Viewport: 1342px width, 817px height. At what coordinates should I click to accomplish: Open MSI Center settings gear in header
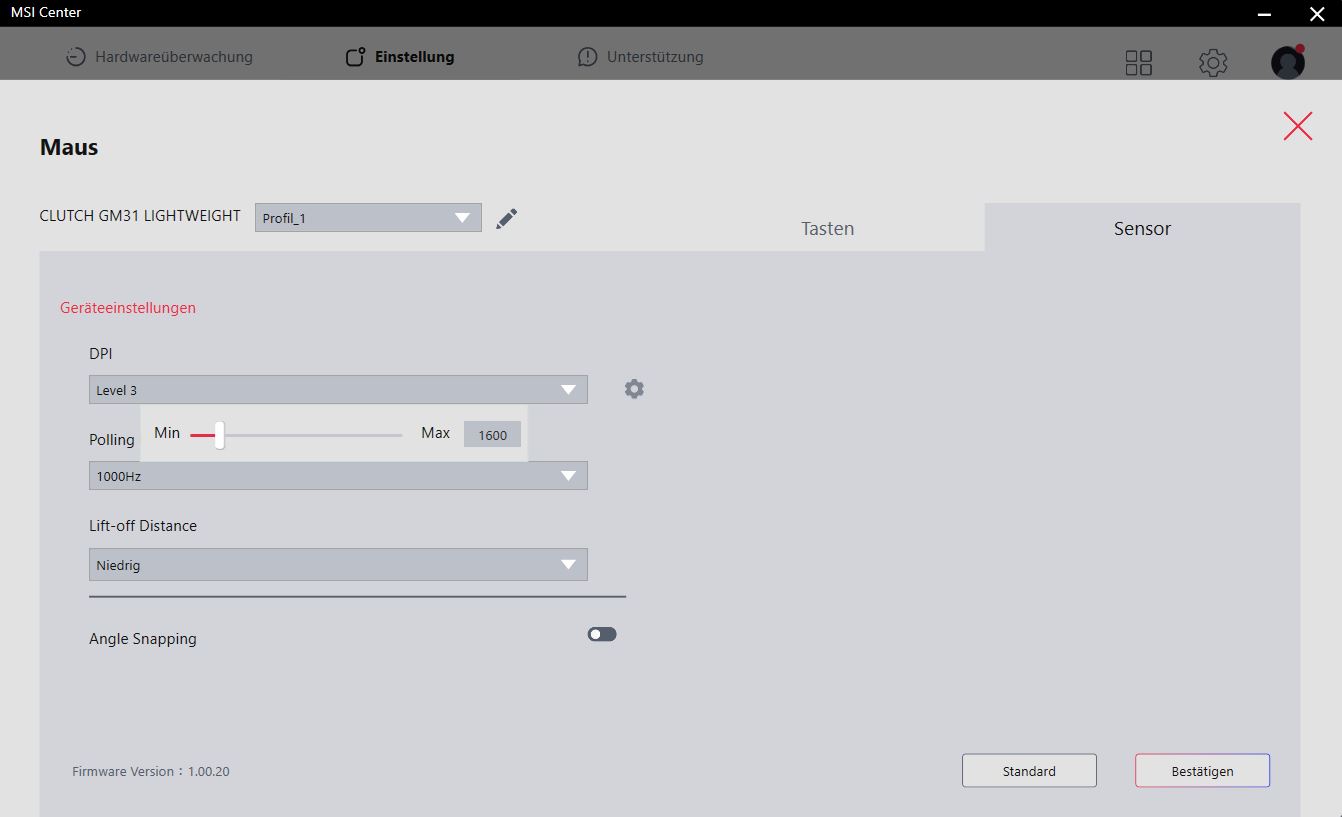[x=1212, y=63]
